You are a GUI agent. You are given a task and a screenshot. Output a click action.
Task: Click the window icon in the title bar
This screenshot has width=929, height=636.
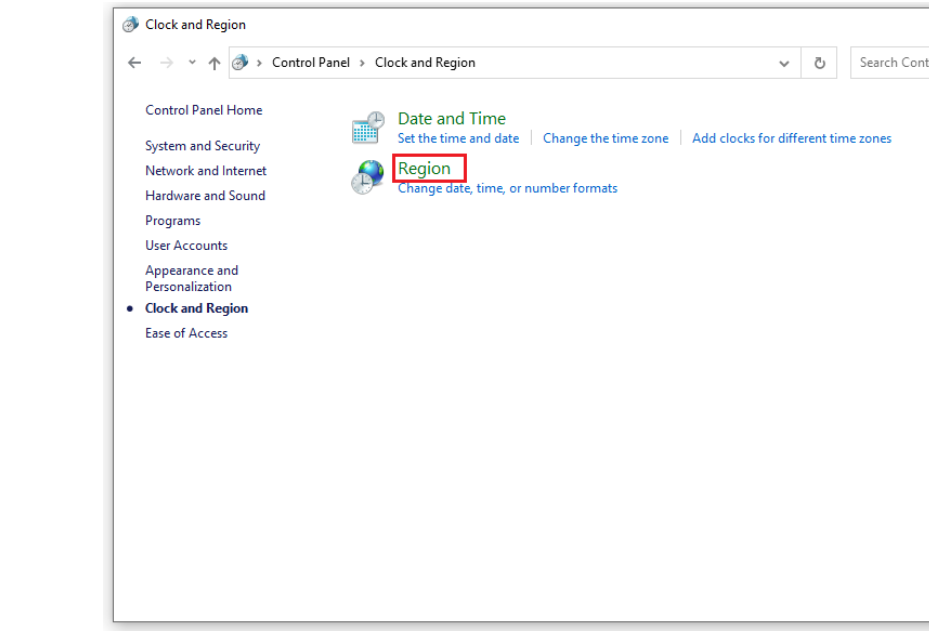130,25
